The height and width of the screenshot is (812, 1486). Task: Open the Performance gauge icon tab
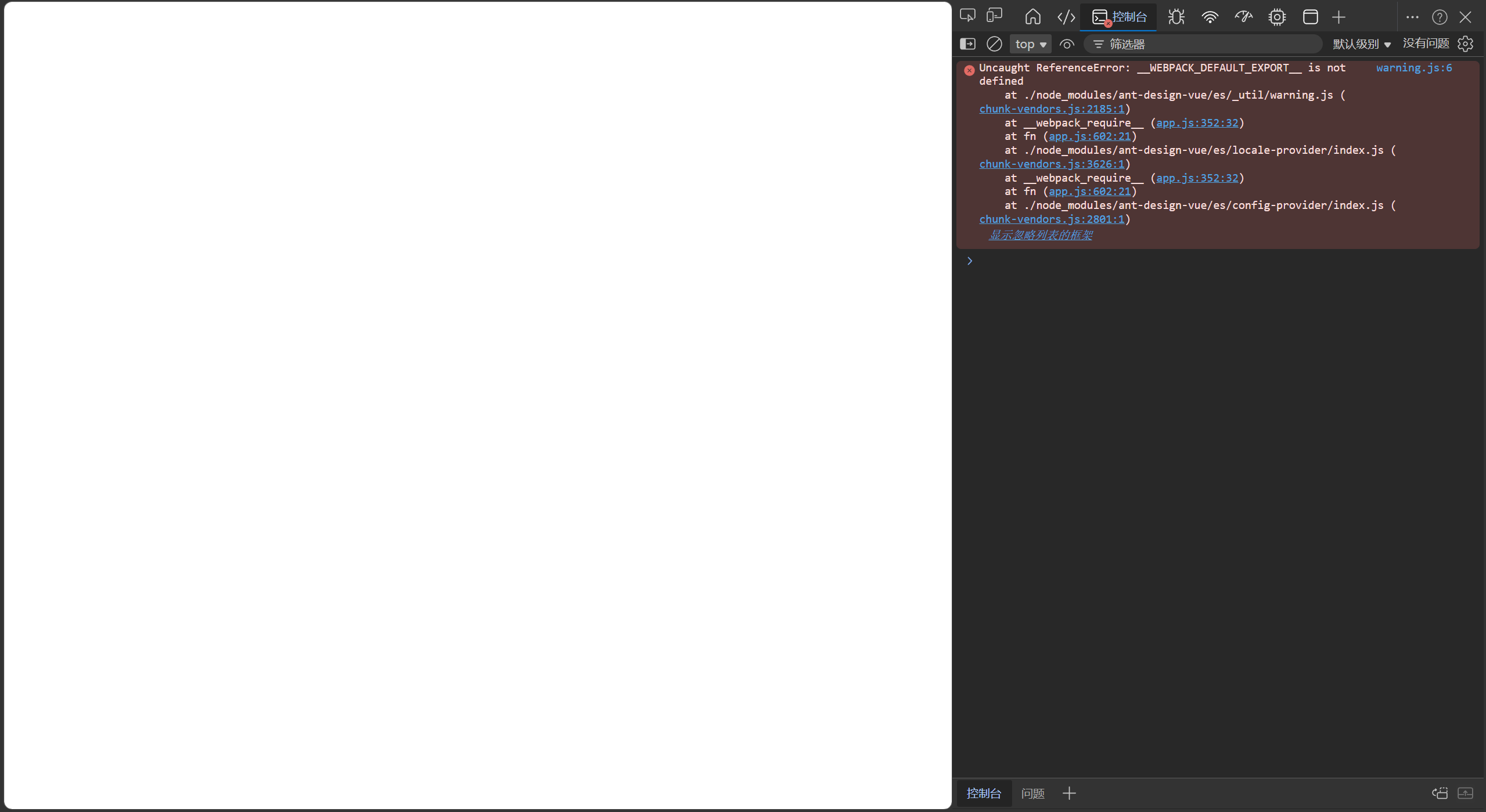point(1243,17)
